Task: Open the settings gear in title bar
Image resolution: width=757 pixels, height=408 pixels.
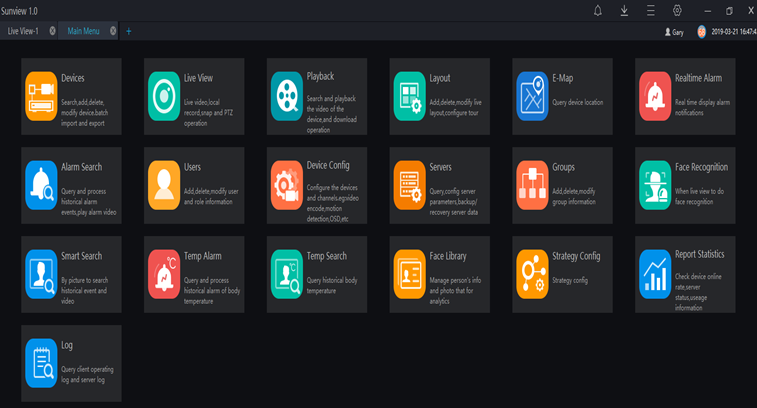Action: (x=677, y=10)
